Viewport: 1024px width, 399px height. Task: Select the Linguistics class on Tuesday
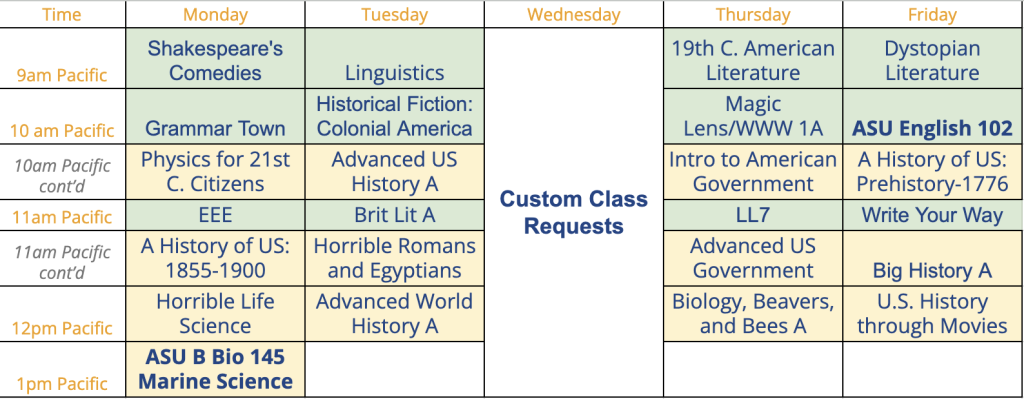pyautogui.click(x=394, y=59)
